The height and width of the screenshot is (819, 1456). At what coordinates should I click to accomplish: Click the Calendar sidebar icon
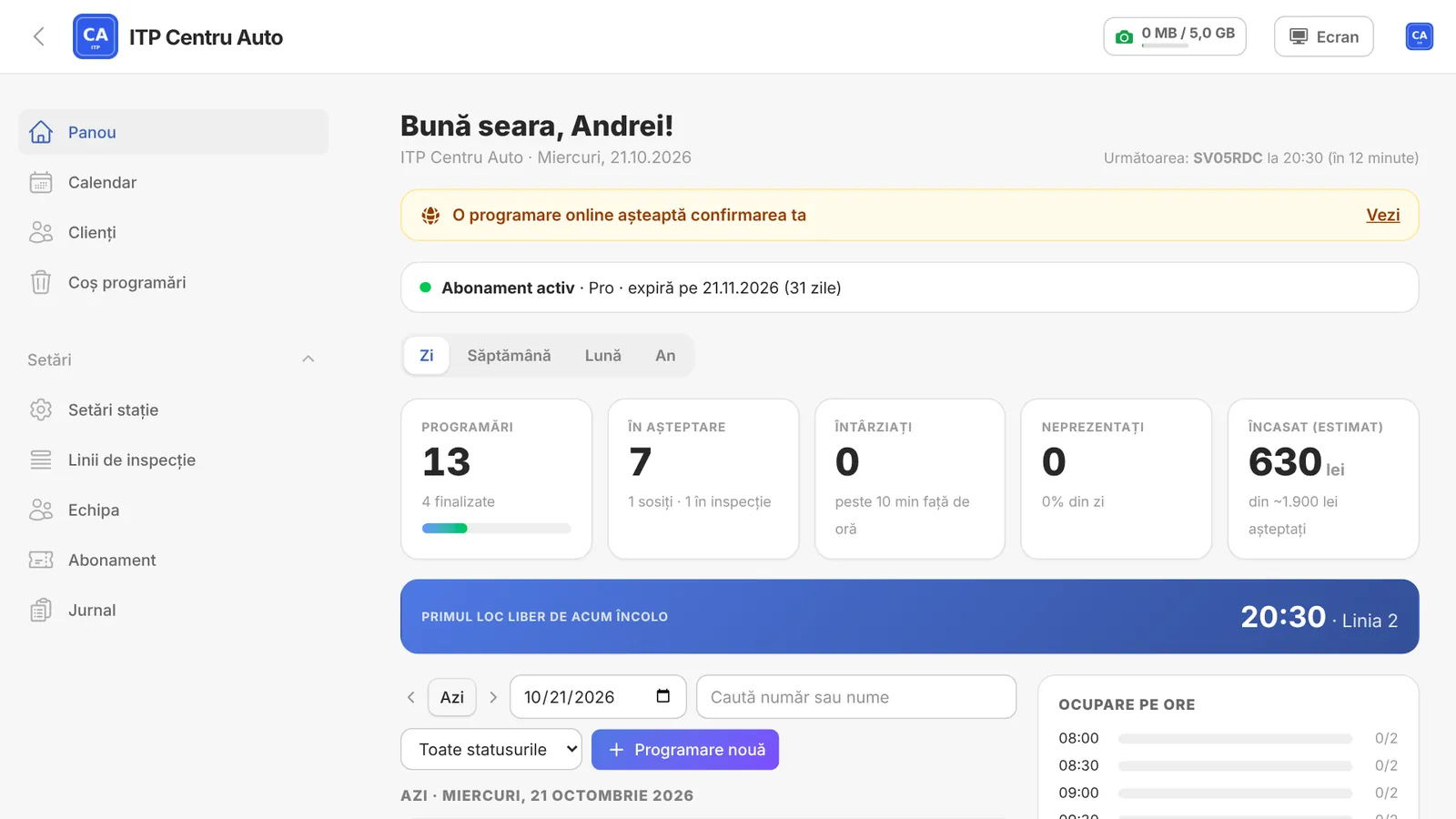pyautogui.click(x=41, y=182)
